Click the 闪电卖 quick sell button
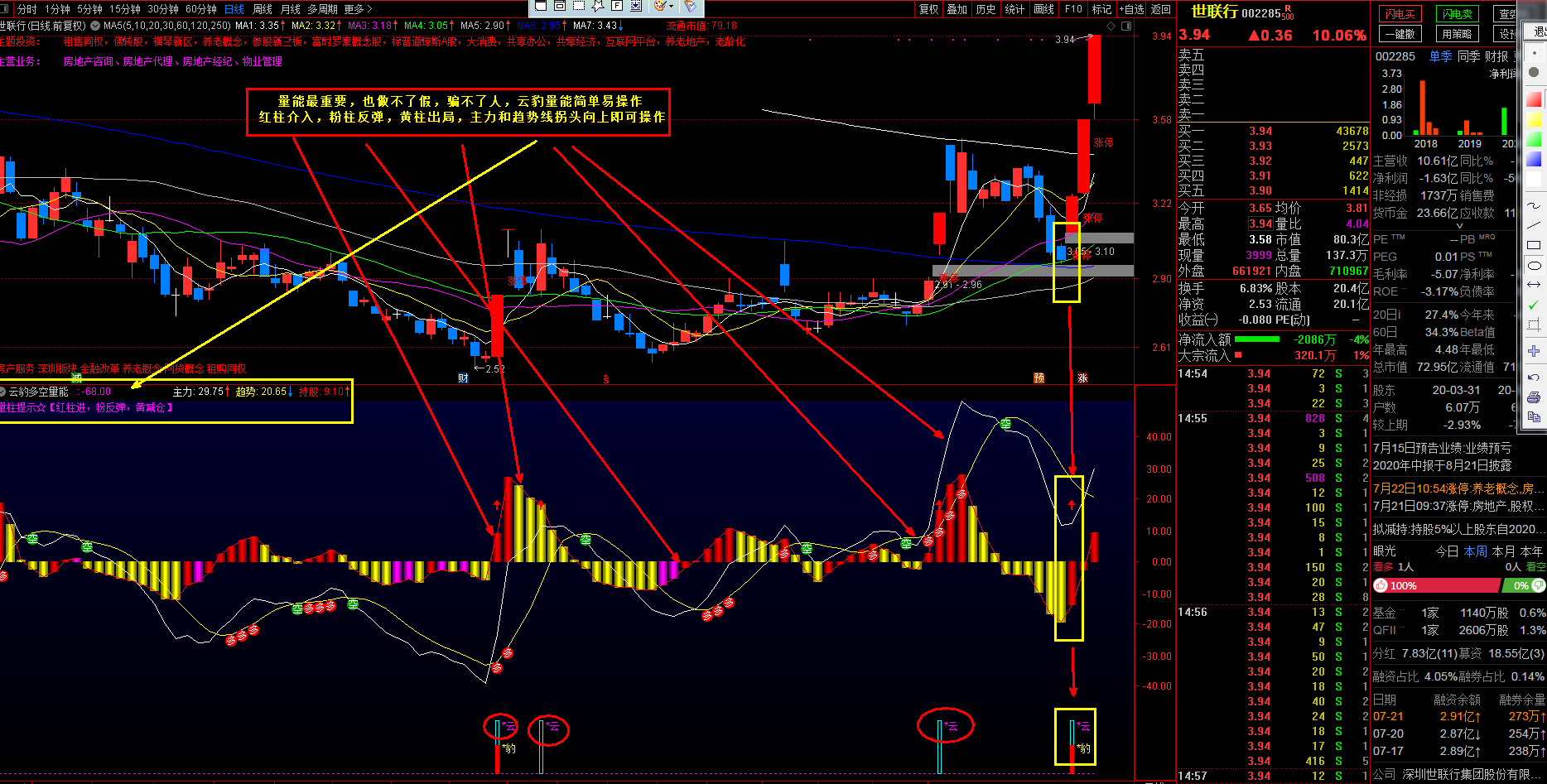 [1458, 14]
